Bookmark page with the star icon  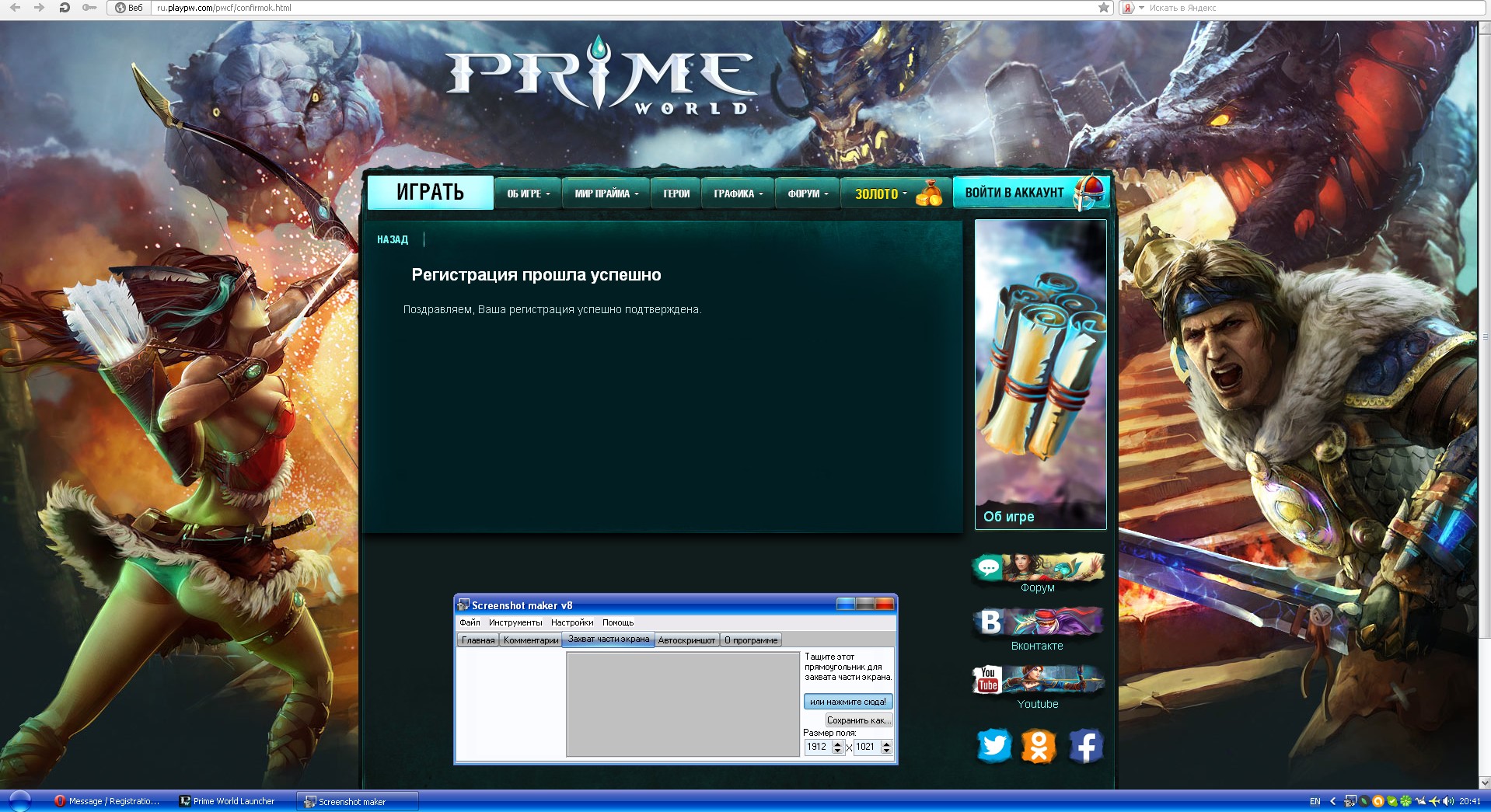pyautogui.click(x=1104, y=8)
